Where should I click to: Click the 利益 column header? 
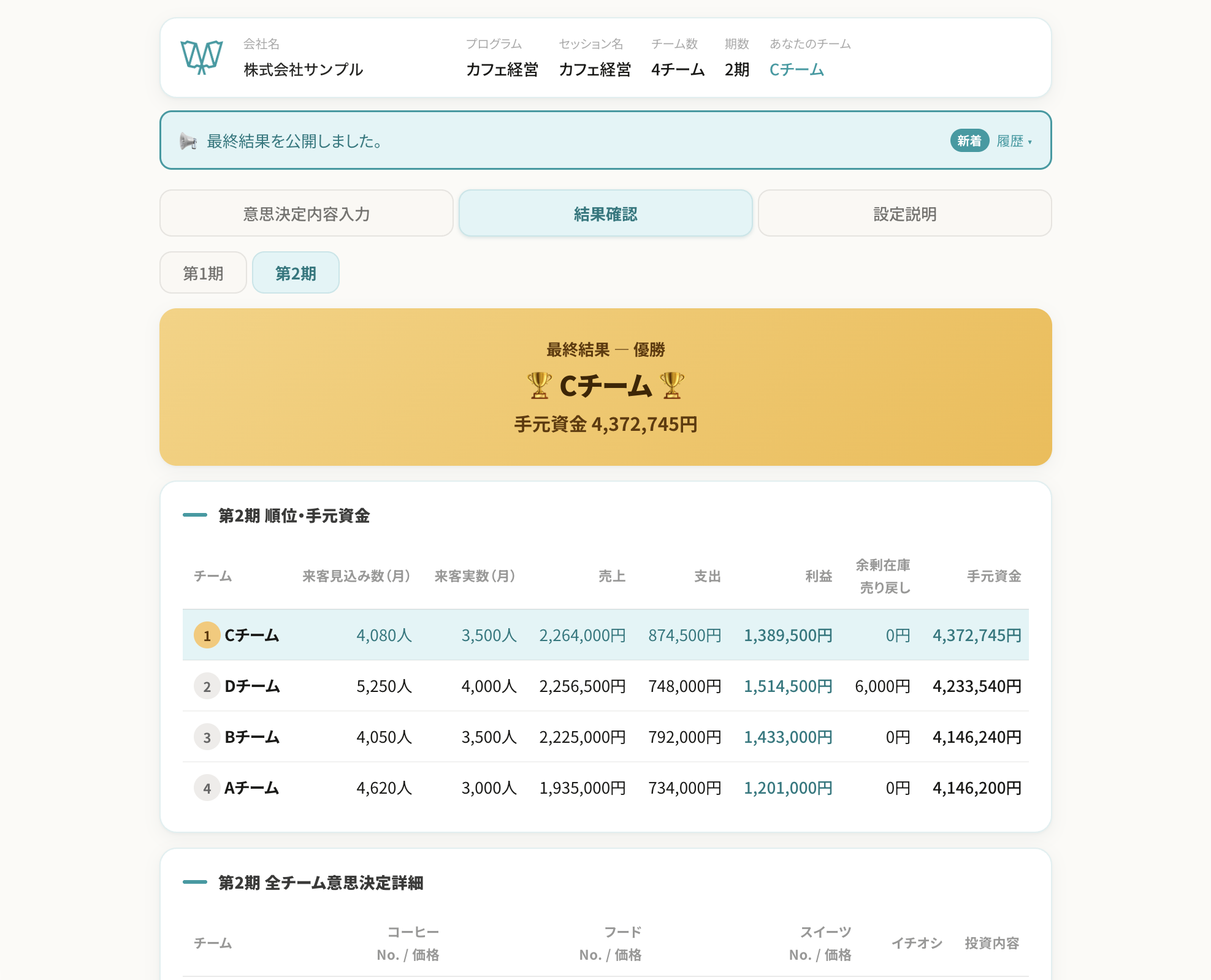[x=819, y=576]
